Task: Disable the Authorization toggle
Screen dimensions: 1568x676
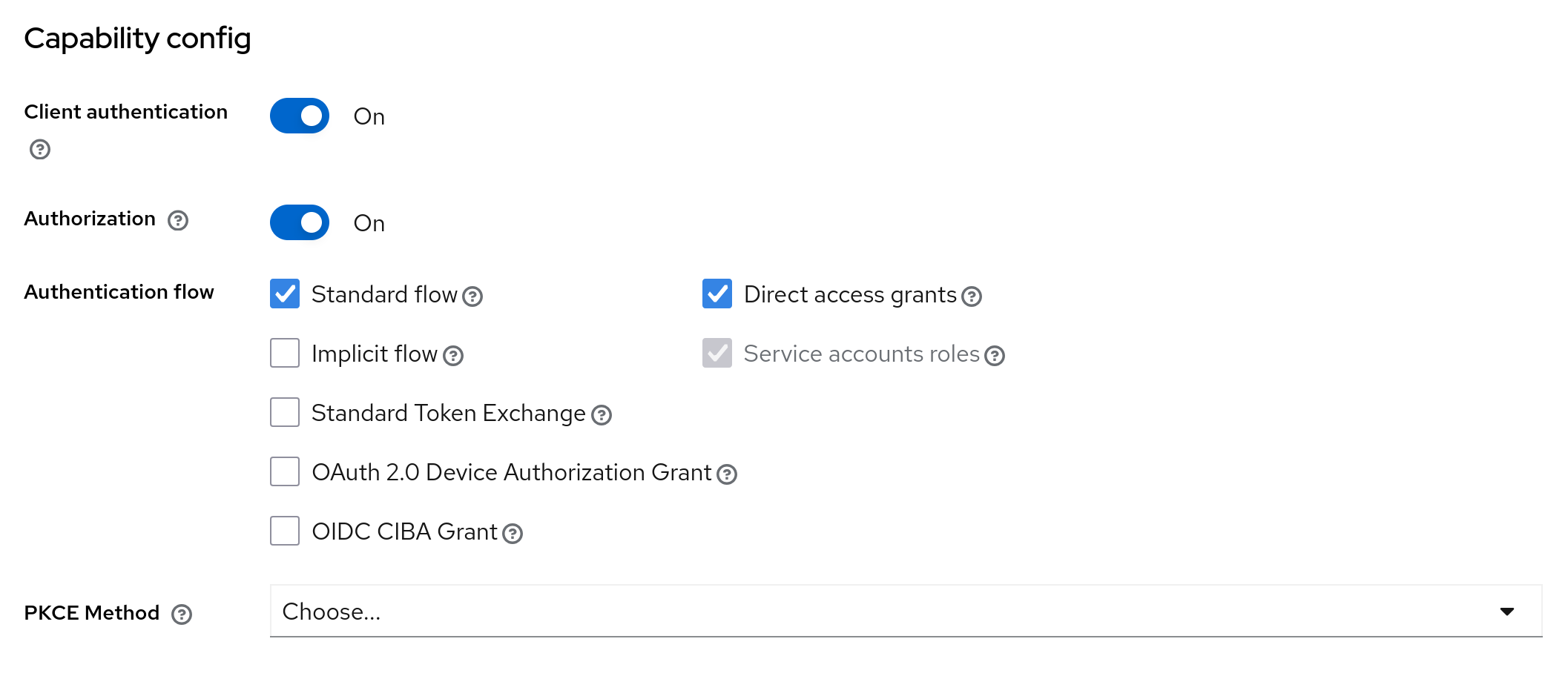Action: pyautogui.click(x=299, y=222)
